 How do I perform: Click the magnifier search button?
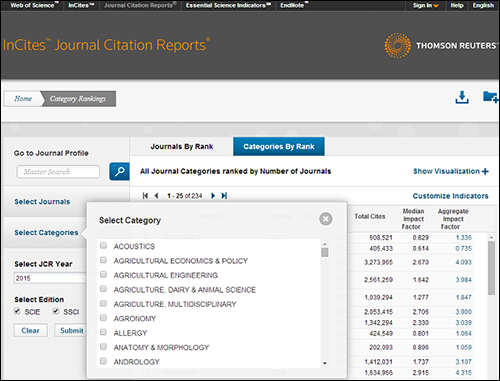(119, 171)
